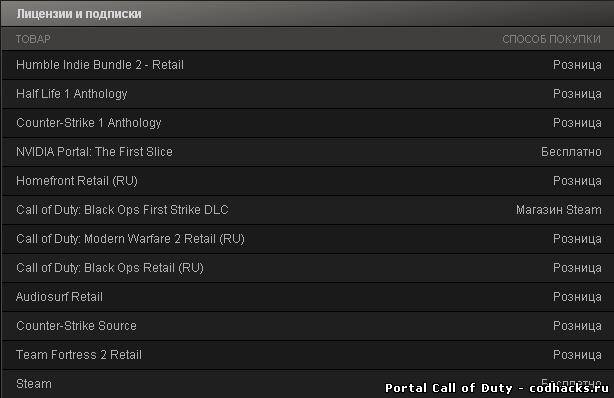Click Магазин Steam purchase method
614x398 pixels.
coord(559,210)
